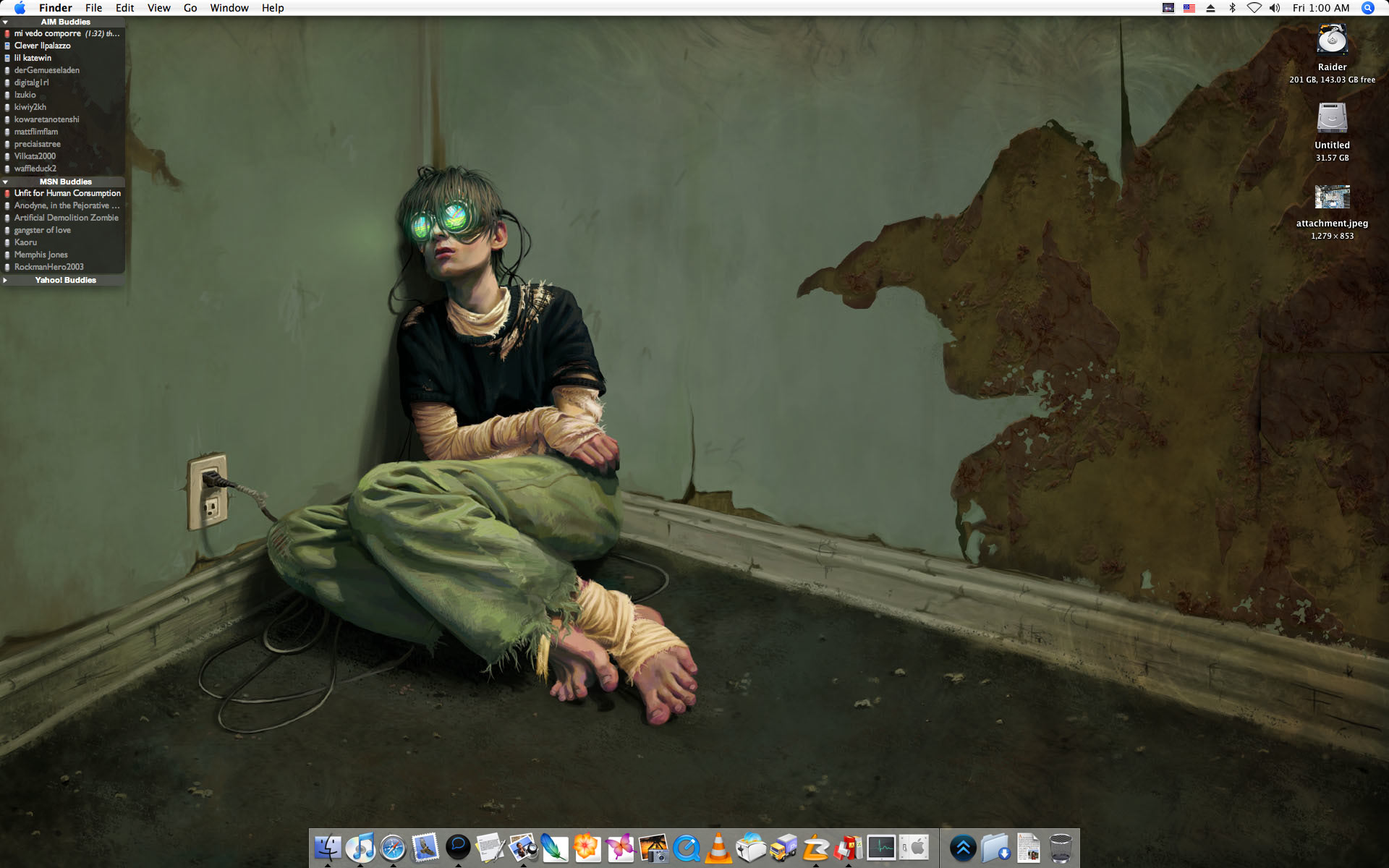
Task: Select buddy kiwiy2kh
Action: (x=63, y=108)
